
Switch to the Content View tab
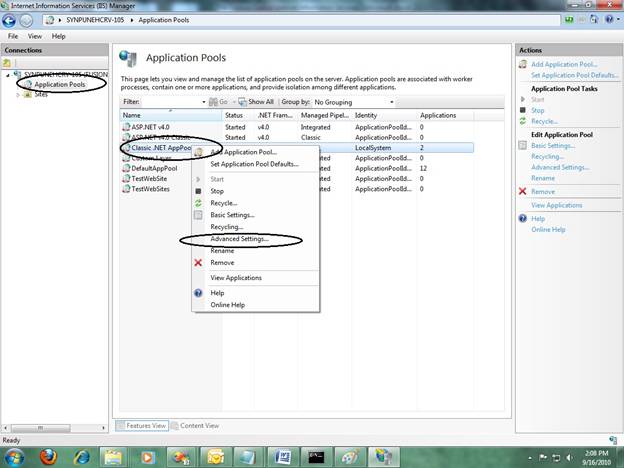click(195, 426)
